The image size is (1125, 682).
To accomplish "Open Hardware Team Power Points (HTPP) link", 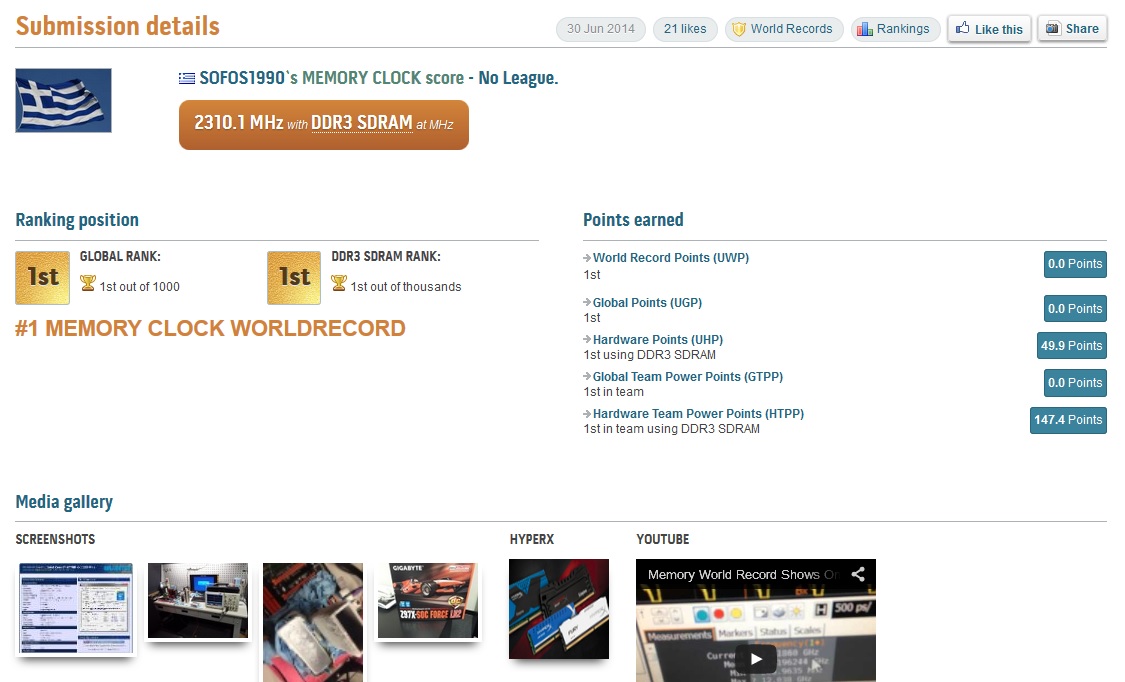I will (698, 414).
